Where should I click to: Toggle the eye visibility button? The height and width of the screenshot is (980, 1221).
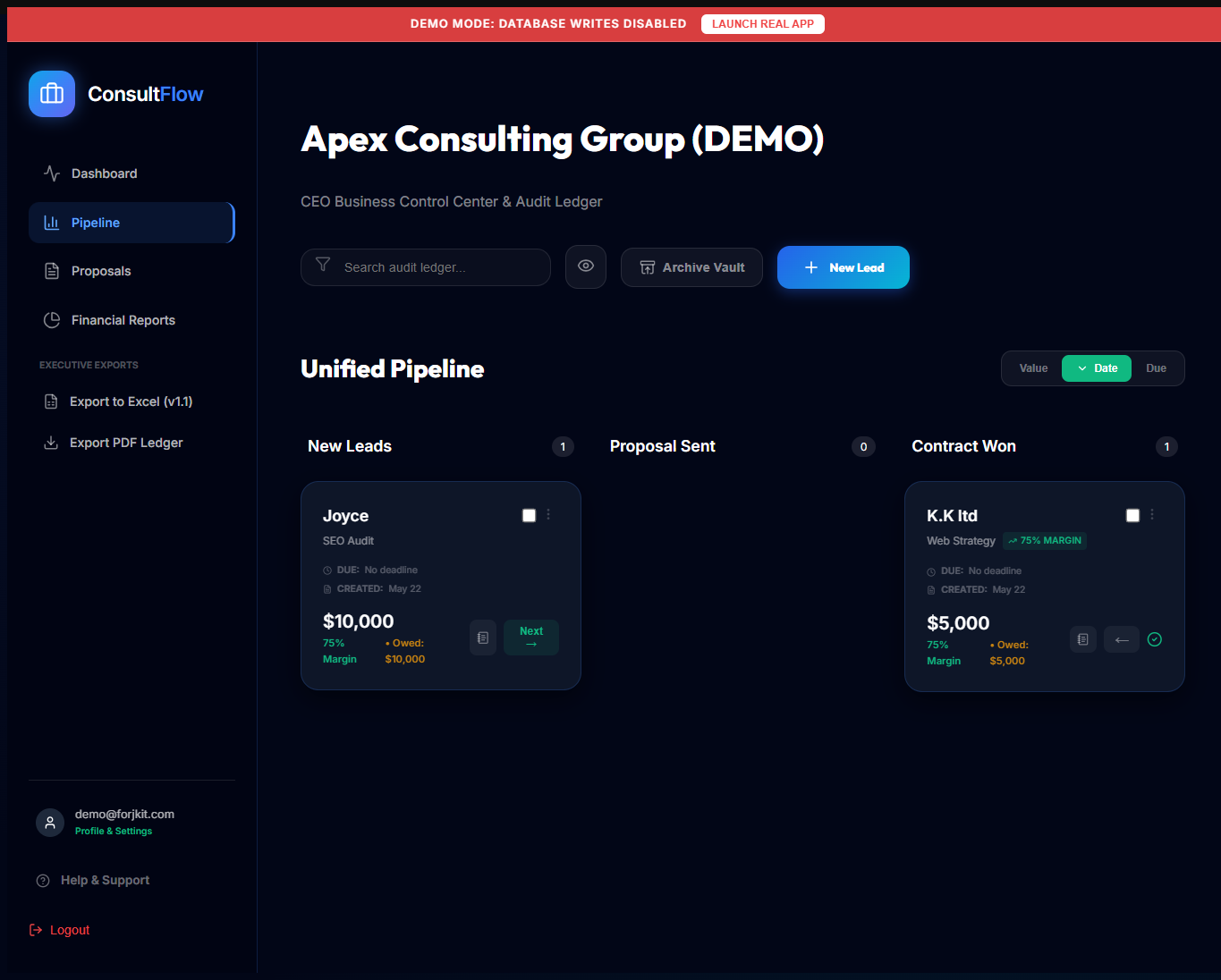pos(586,266)
